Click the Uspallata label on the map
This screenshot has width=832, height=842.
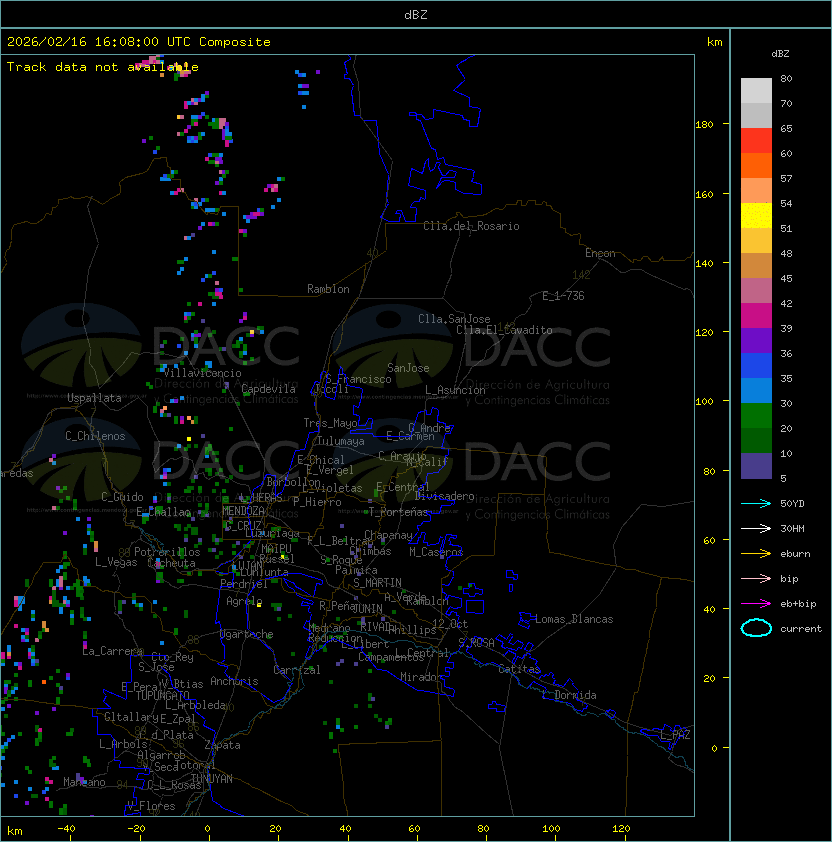(94, 398)
